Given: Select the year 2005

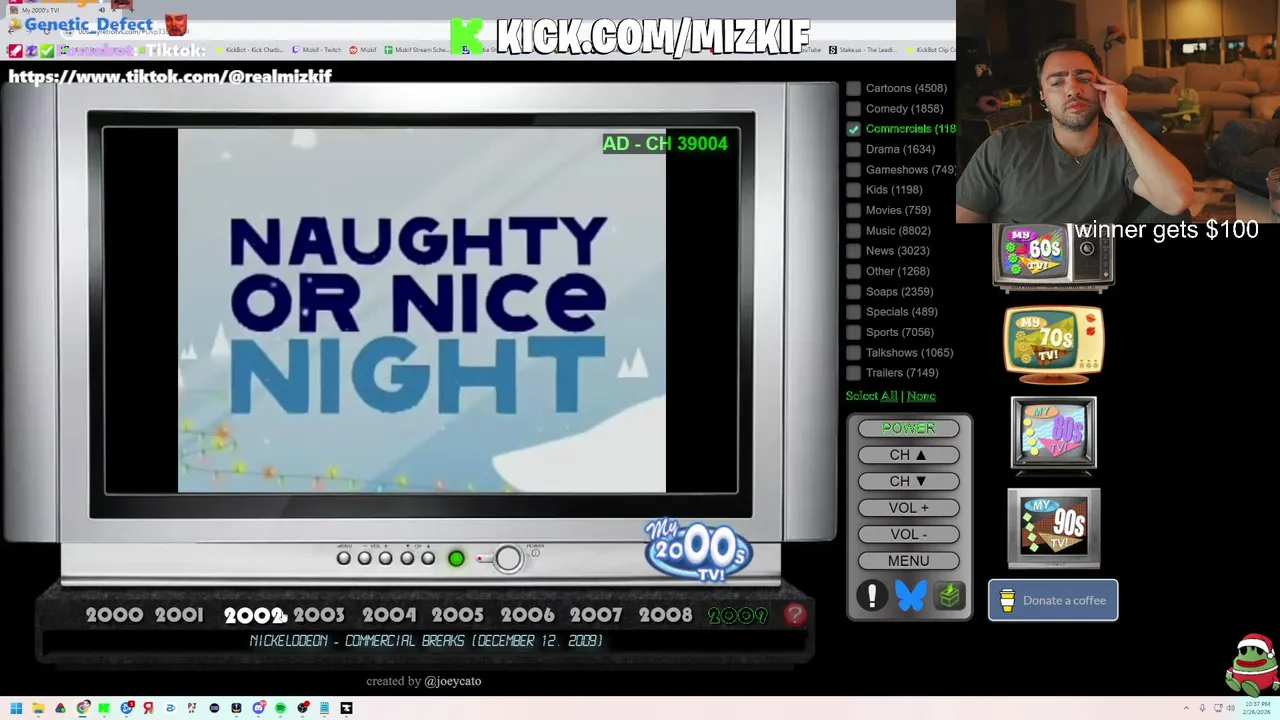Looking at the screenshot, I should point(457,616).
